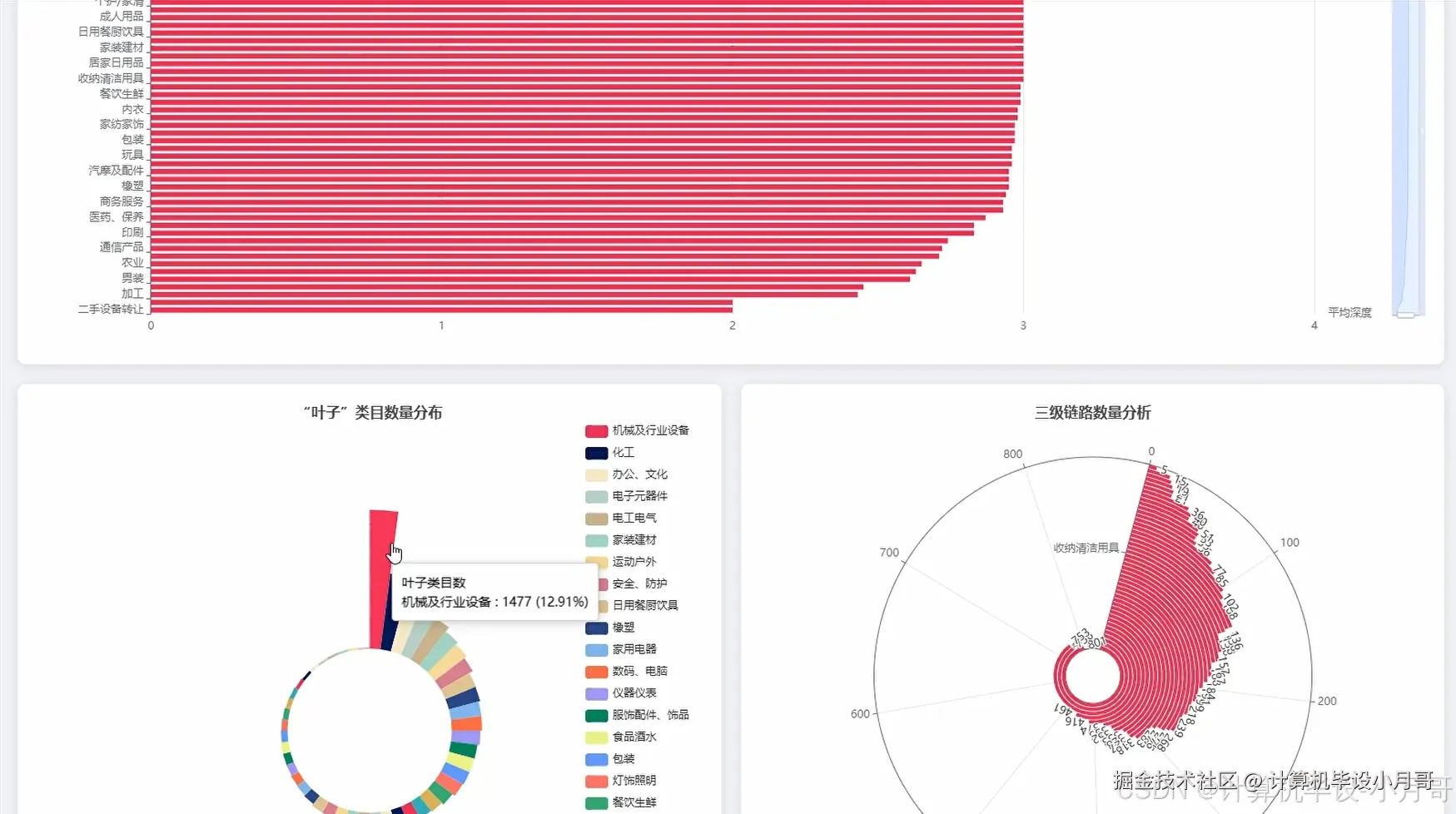
Task: Toggle 橡塑 in the pie chart legend
Action: (x=610, y=628)
